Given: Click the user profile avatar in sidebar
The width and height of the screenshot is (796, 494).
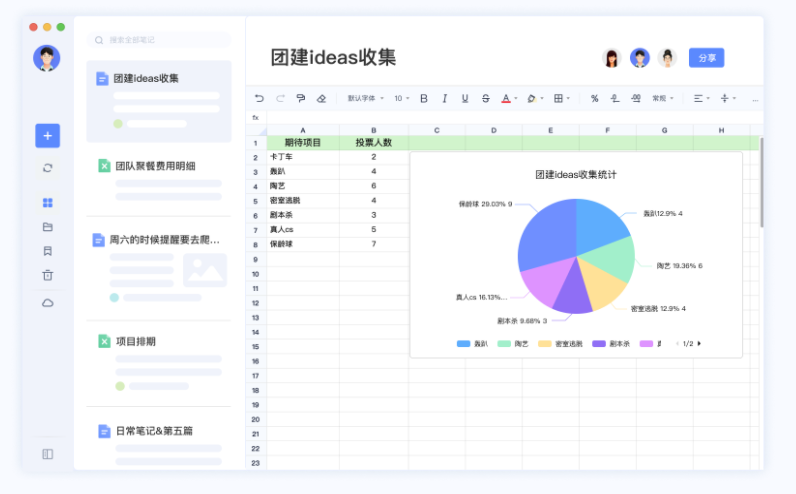Looking at the screenshot, I should click(47, 58).
